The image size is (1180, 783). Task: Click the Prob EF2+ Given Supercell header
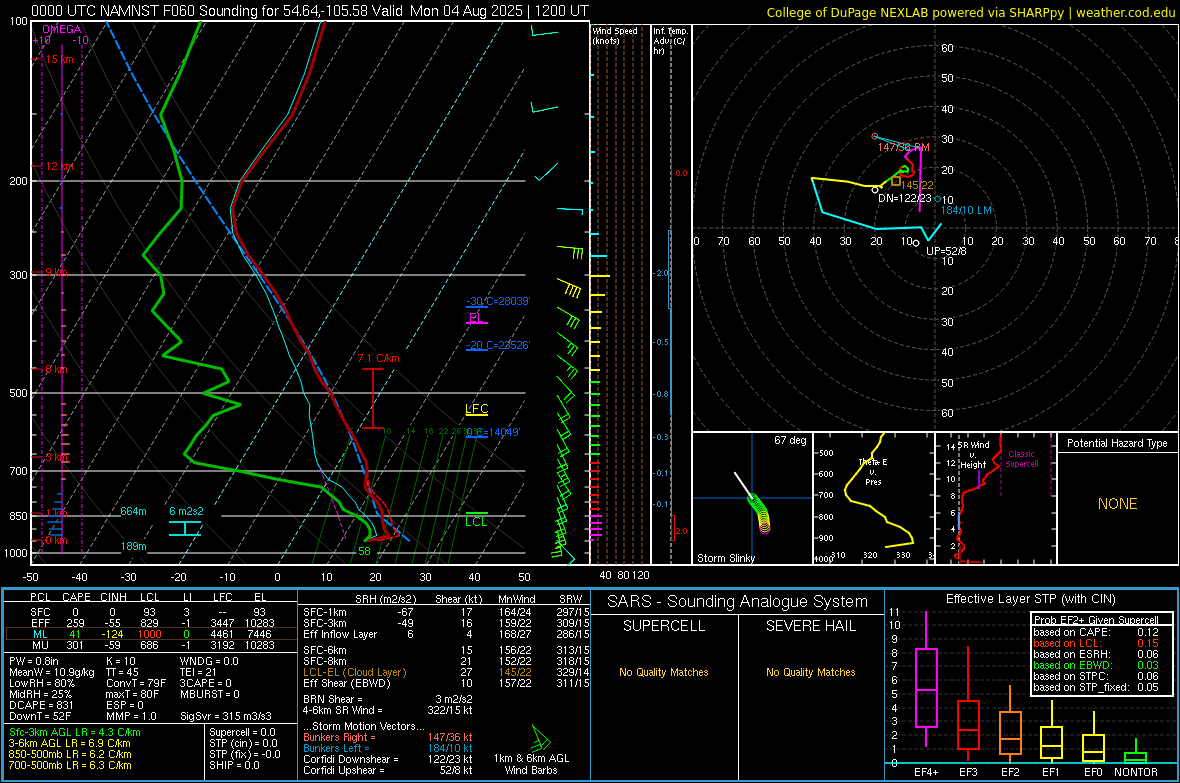[1096, 620]
